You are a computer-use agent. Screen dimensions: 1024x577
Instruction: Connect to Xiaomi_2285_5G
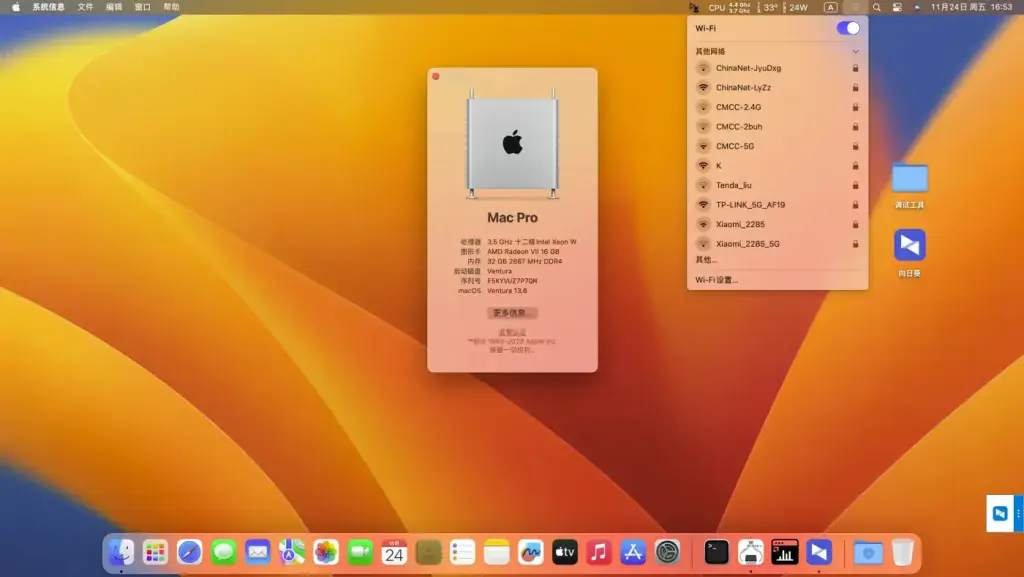777,244
